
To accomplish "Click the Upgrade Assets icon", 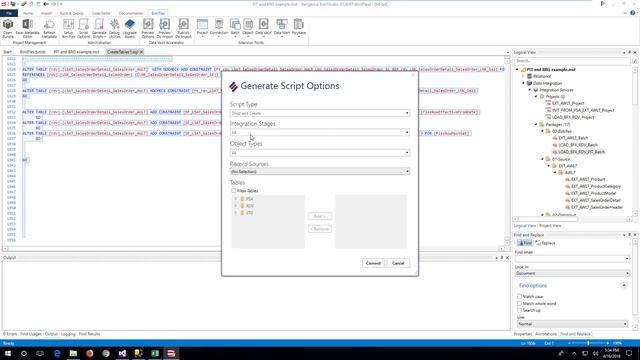I will pyautogui.click(x=130, y=28).
